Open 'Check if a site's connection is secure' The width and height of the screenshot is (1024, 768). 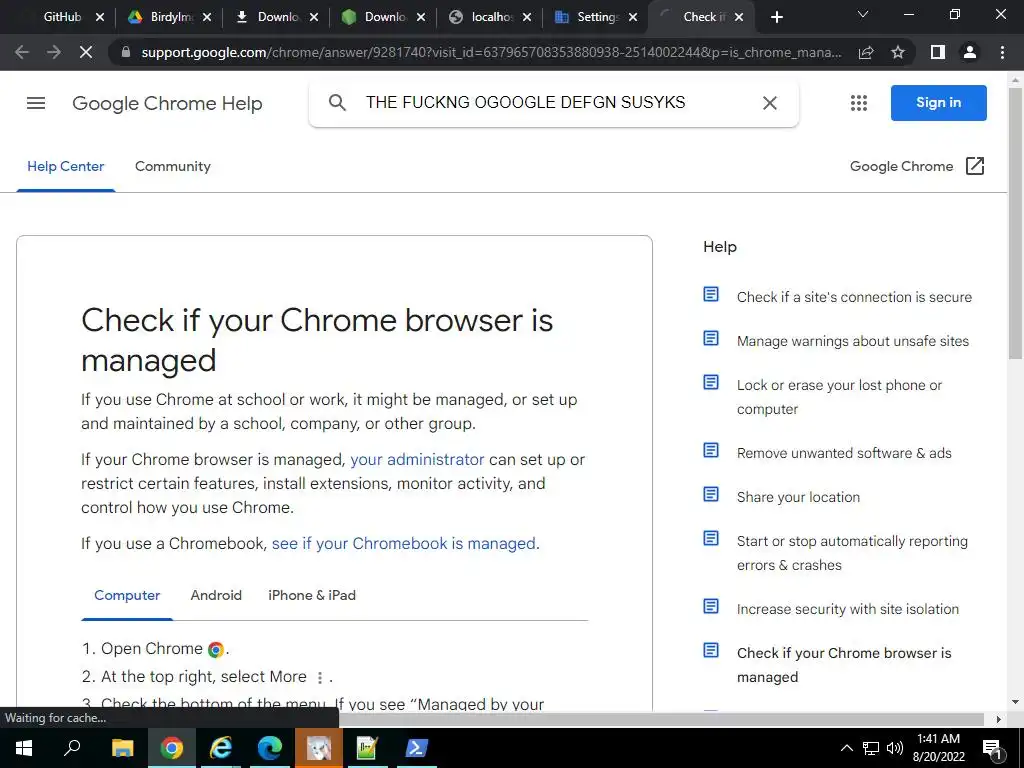(x=854, y=297)
